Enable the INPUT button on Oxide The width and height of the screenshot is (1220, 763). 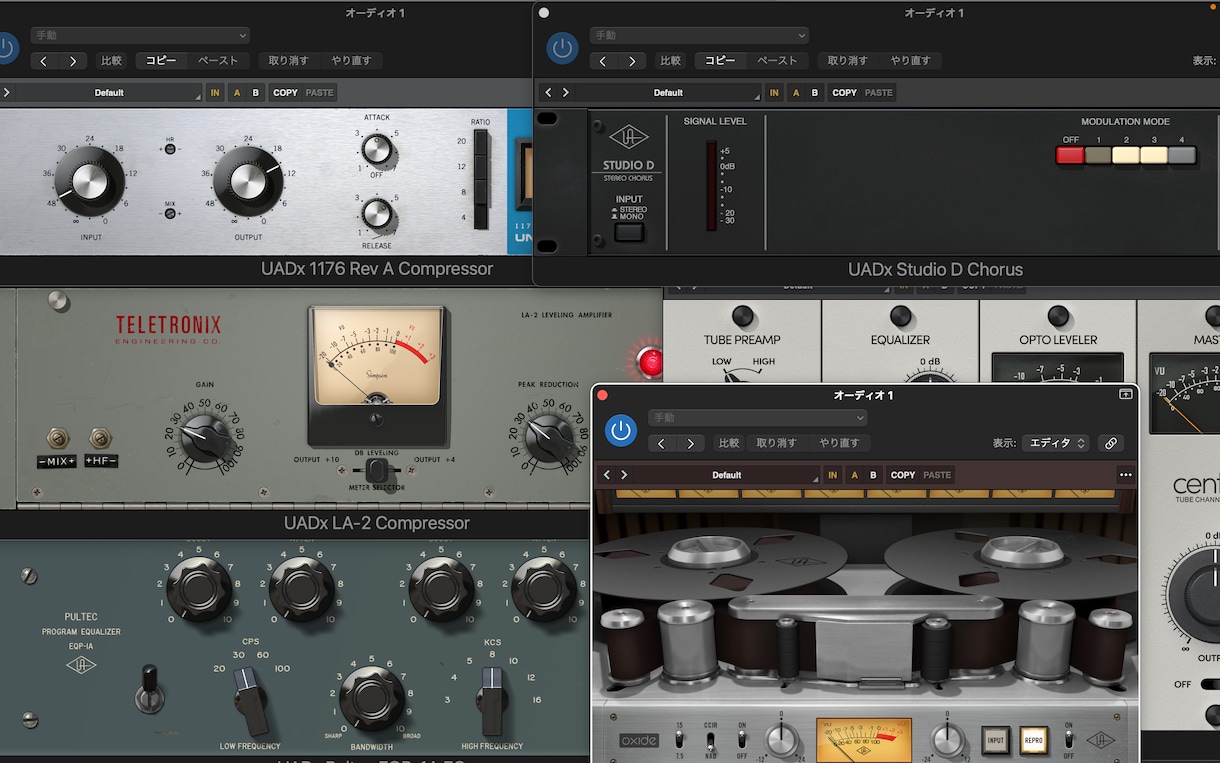click(x=996, y=740)
